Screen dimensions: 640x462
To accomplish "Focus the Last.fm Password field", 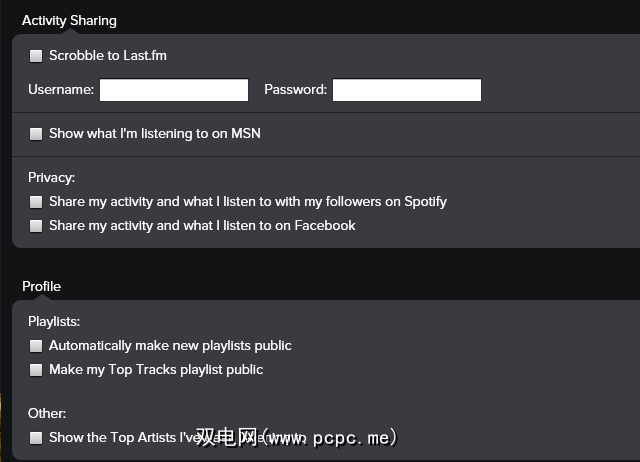I will tap(406, 90).
